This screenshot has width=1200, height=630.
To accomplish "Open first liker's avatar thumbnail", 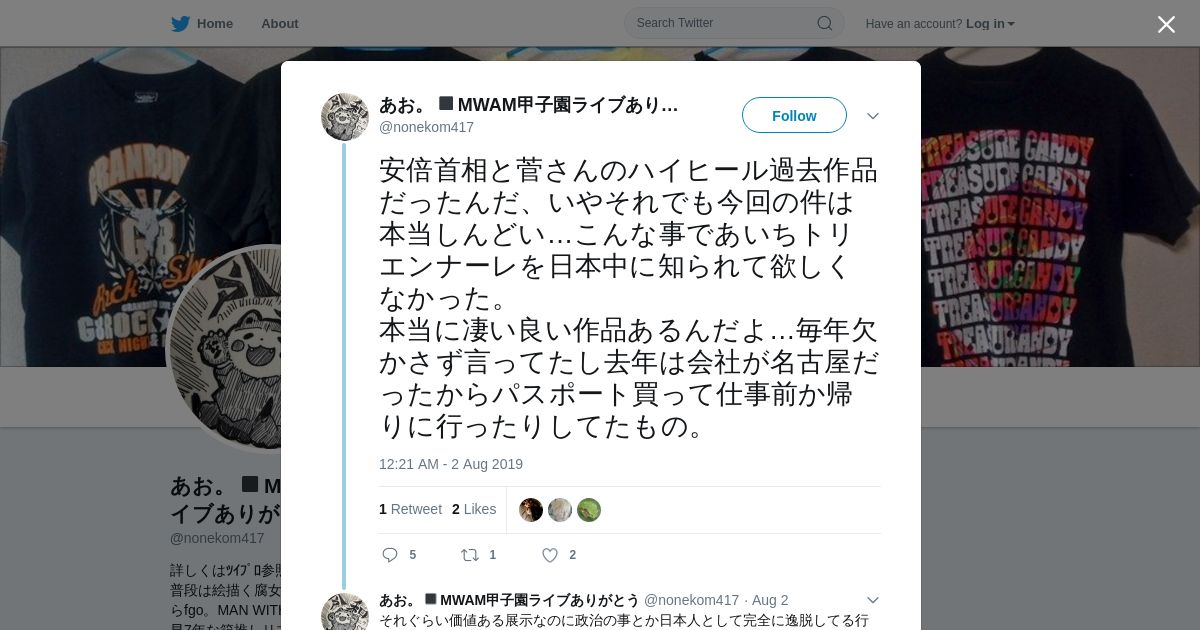I will 531,510.
